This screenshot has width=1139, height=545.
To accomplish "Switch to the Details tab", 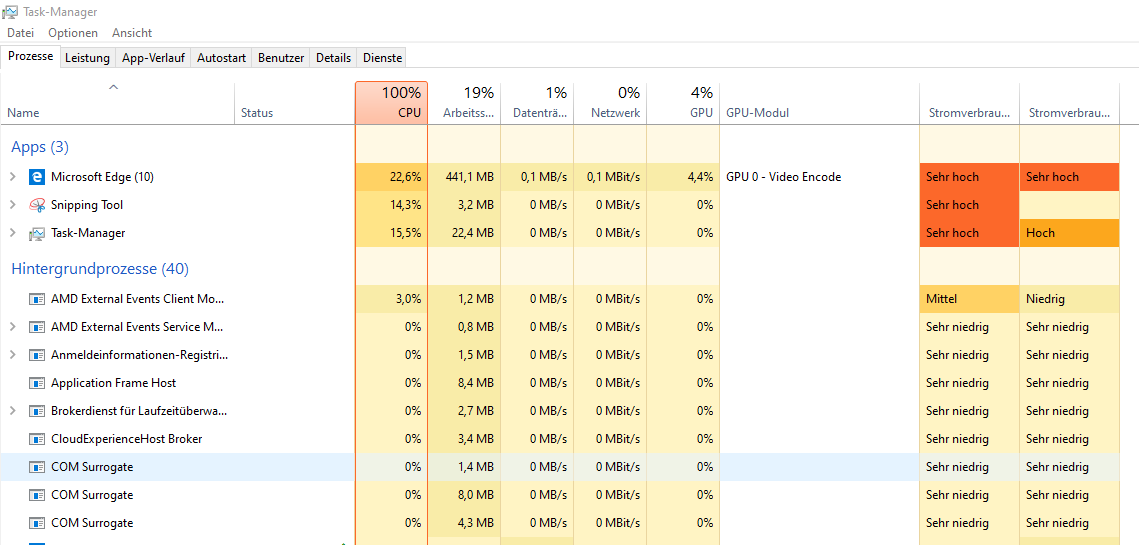I will pyautogui.click(x=333, y=58).
